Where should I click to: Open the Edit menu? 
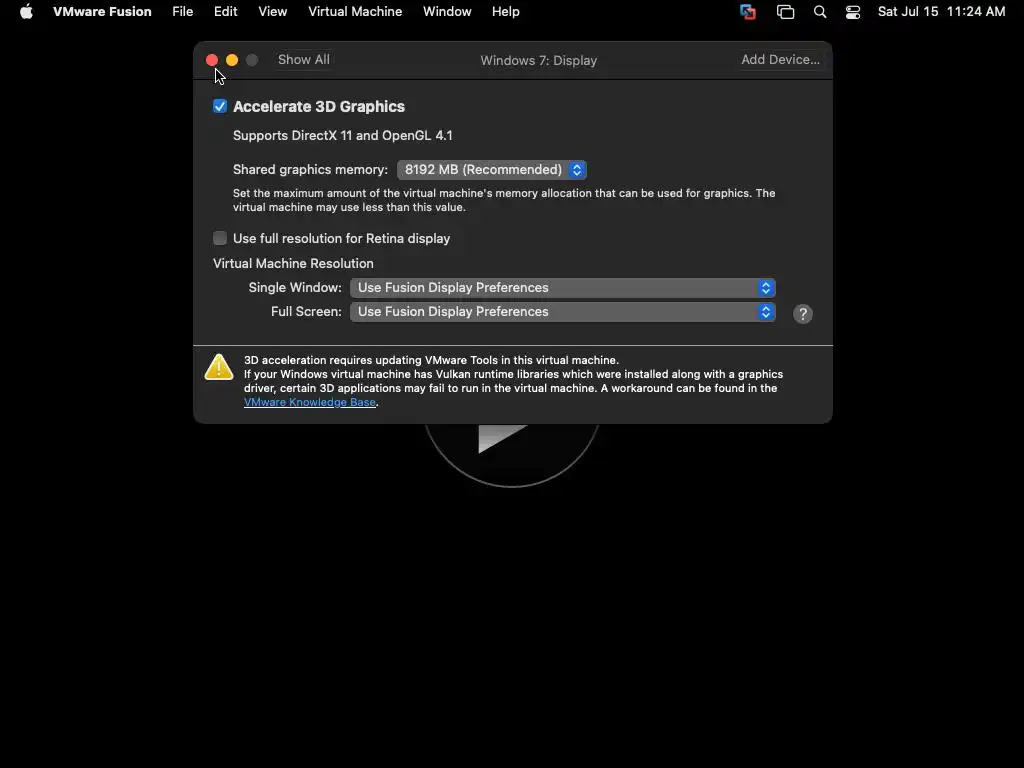pyautogui.click(x=225, y=12)
